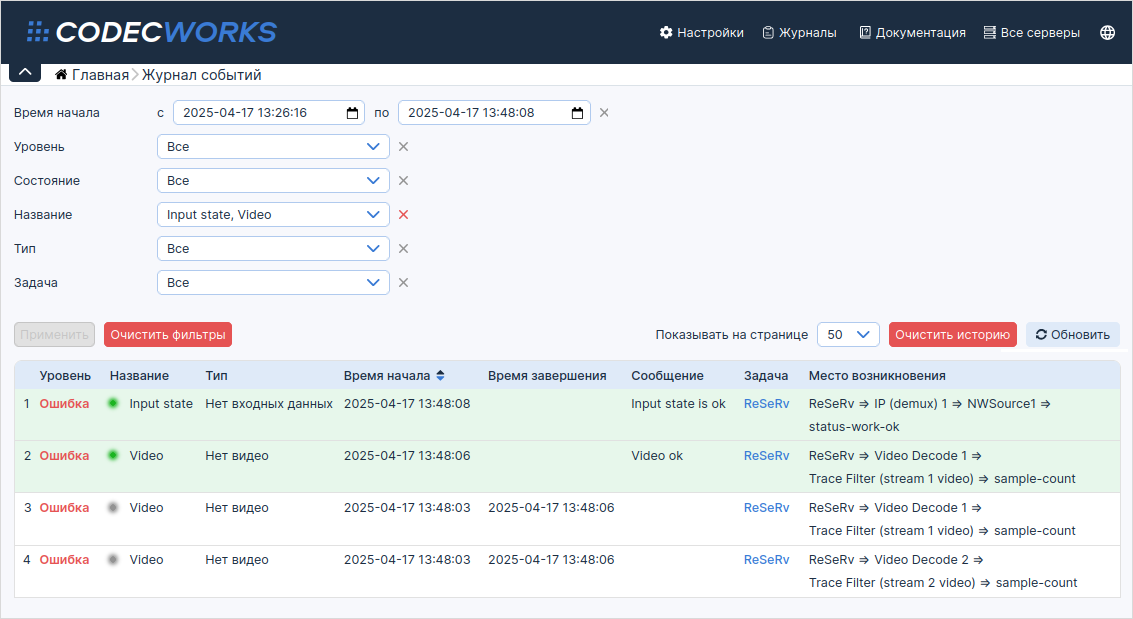Screen dimensions: 1133x619
Task: Open ReSeRv task link in first row
Action: [766, 404]
